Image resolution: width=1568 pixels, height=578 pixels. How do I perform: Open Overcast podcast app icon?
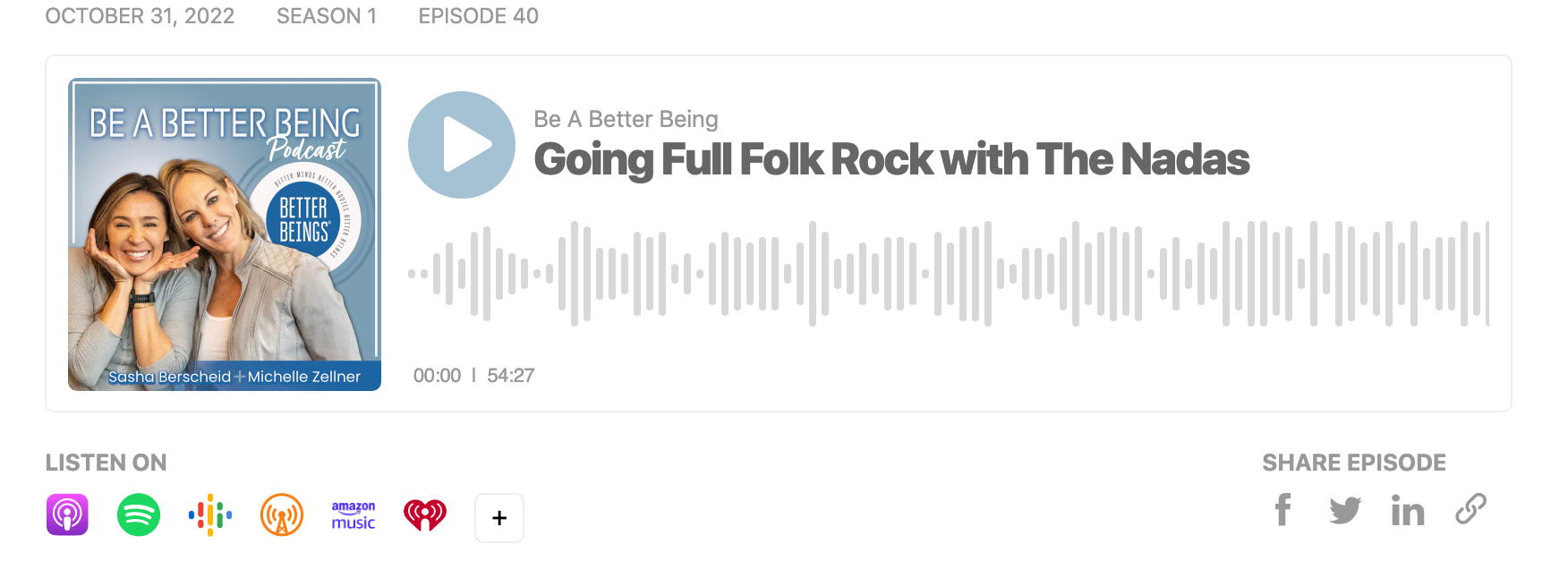(x=282, y=514)
